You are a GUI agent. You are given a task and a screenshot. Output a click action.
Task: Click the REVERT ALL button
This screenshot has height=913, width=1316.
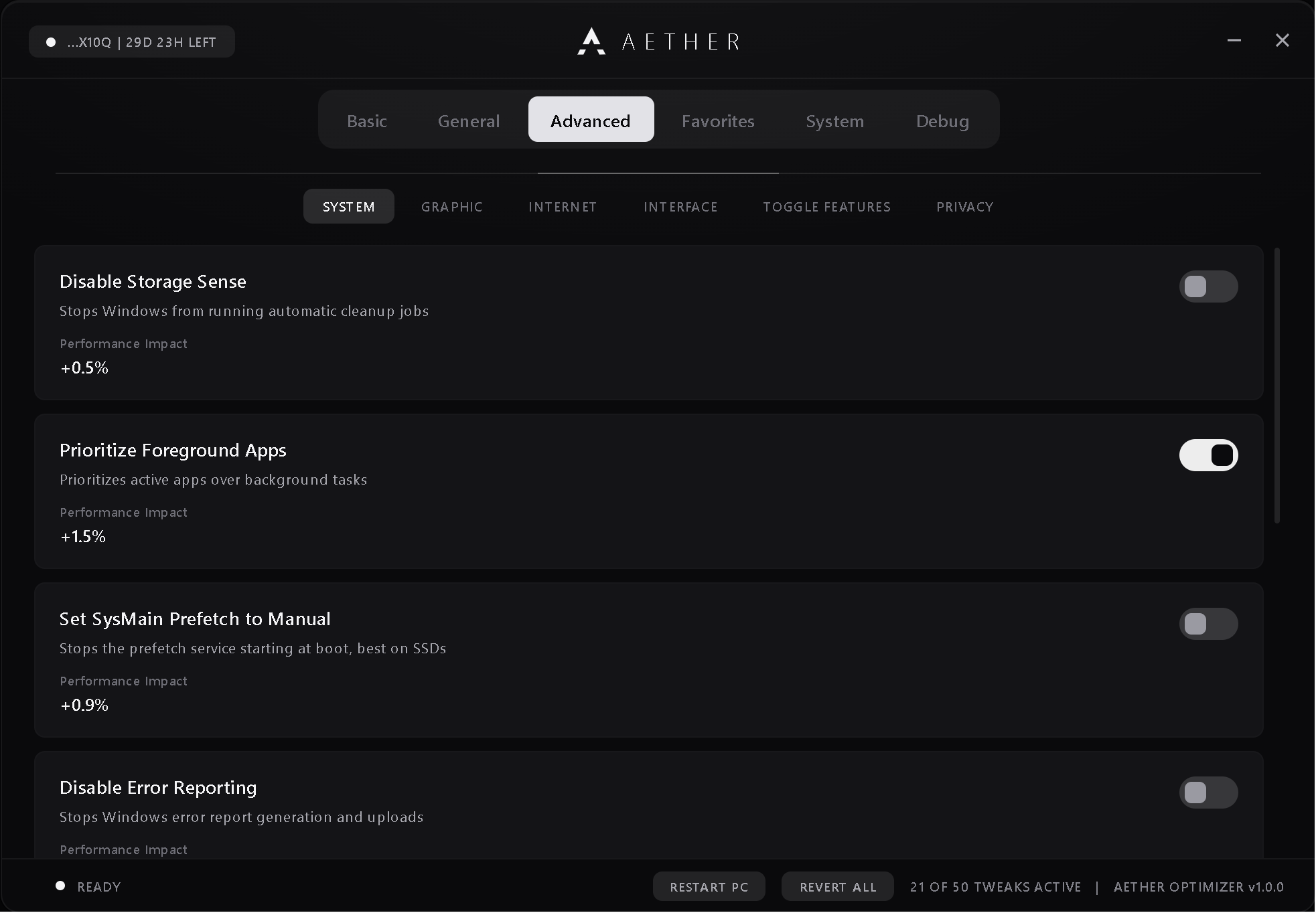[x=838, y=887]
